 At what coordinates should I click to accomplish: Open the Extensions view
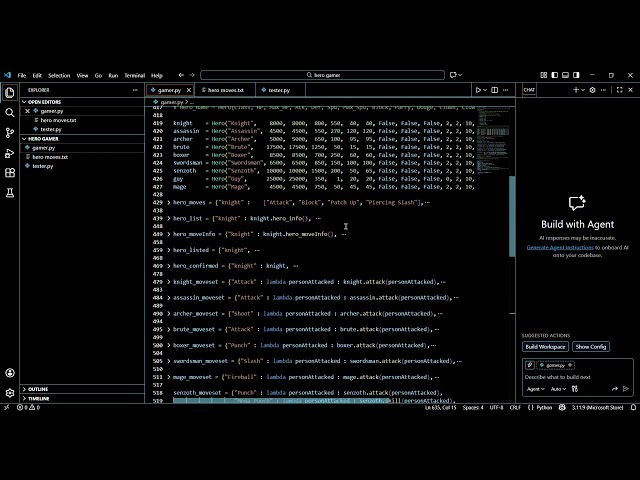[x=10, y=173]
